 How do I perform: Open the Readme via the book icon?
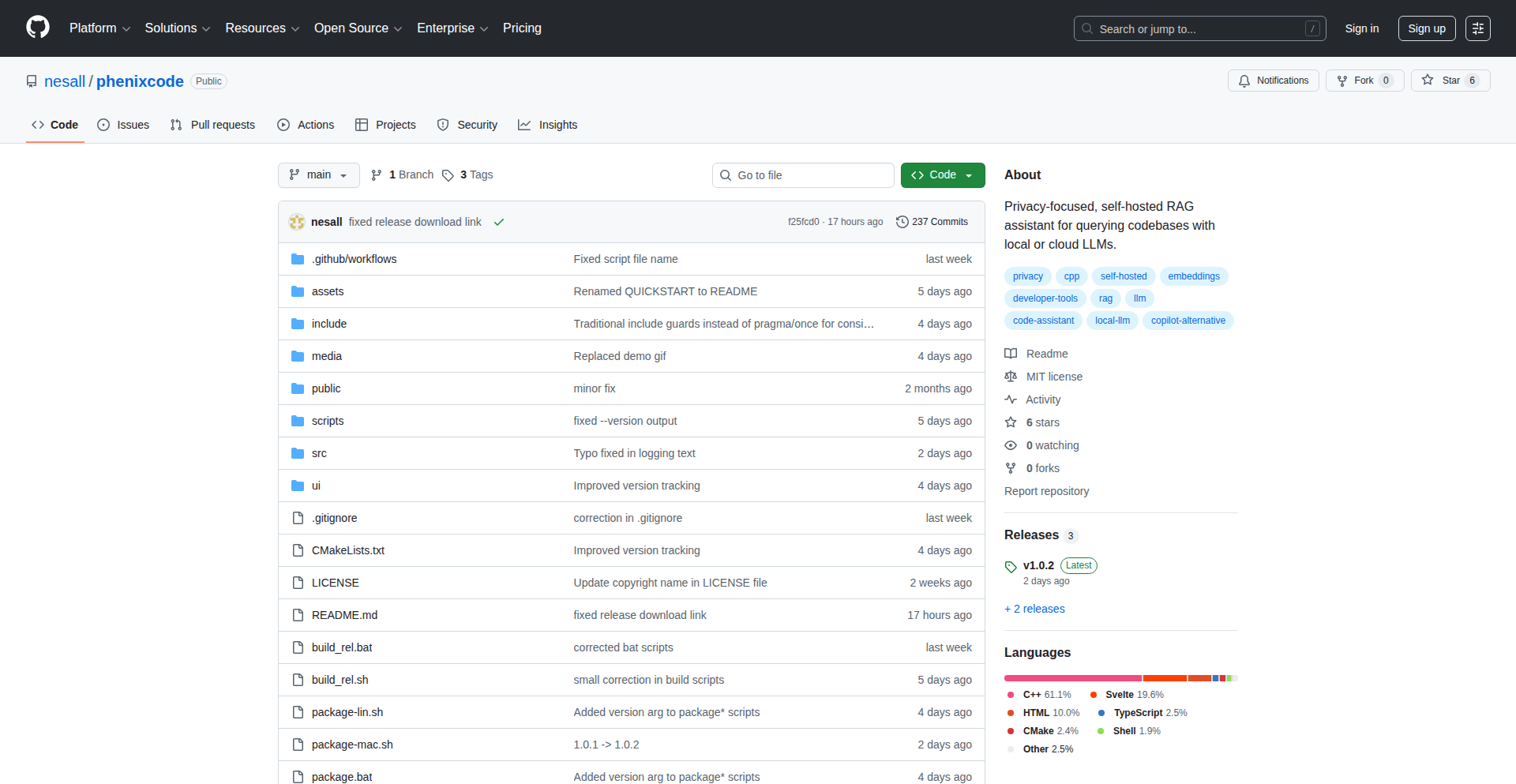(x=1011, y=354)
